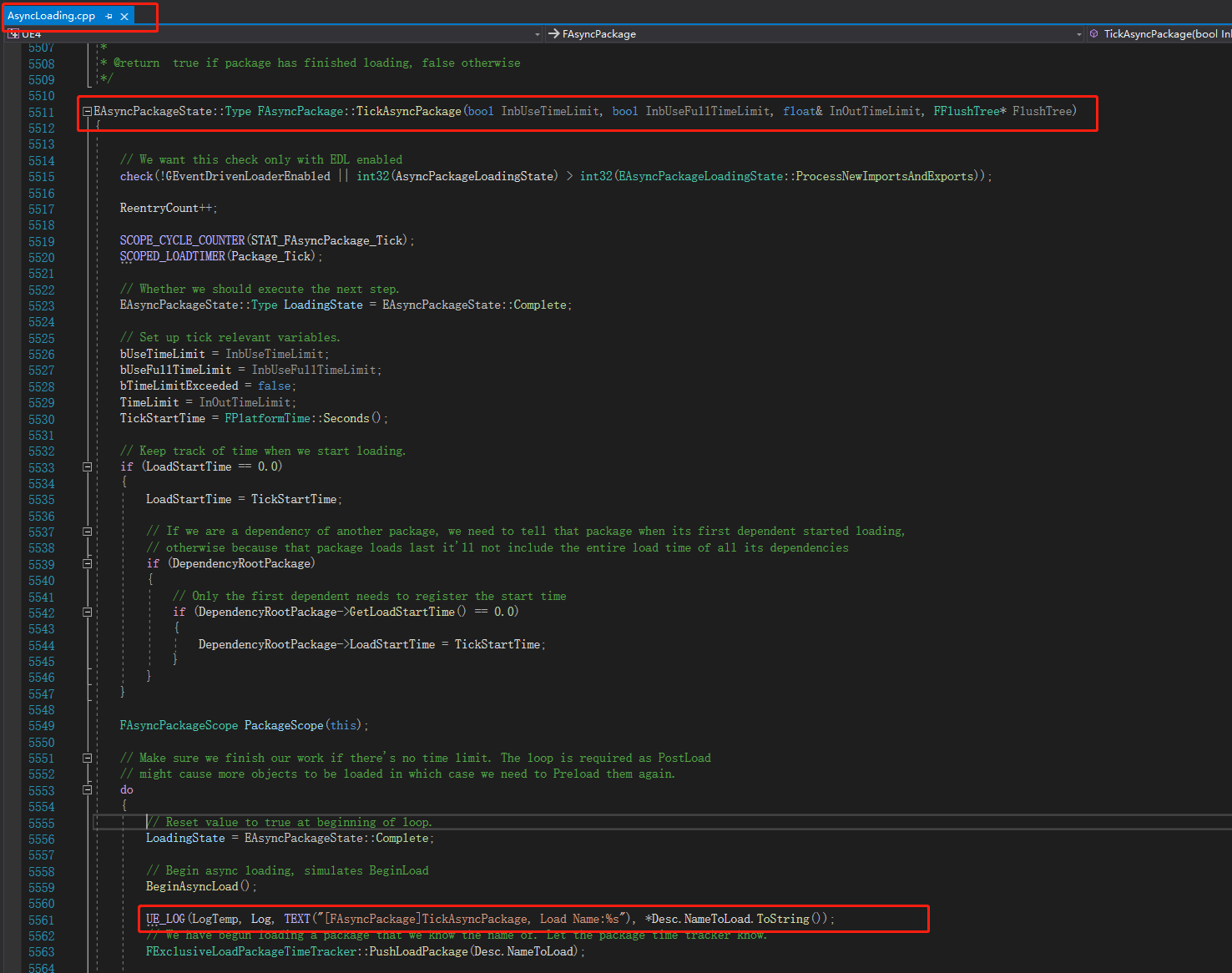Click the FFlushTree* parameter type

tap(970, 111)
